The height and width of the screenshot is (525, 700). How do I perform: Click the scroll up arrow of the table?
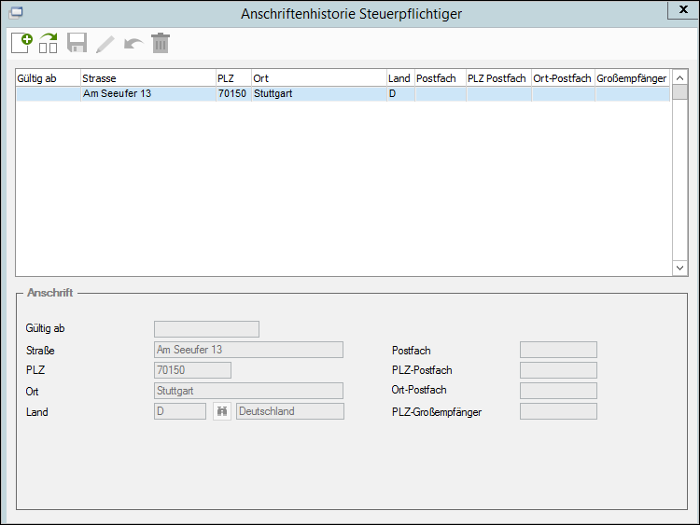(x=680, y=78)
